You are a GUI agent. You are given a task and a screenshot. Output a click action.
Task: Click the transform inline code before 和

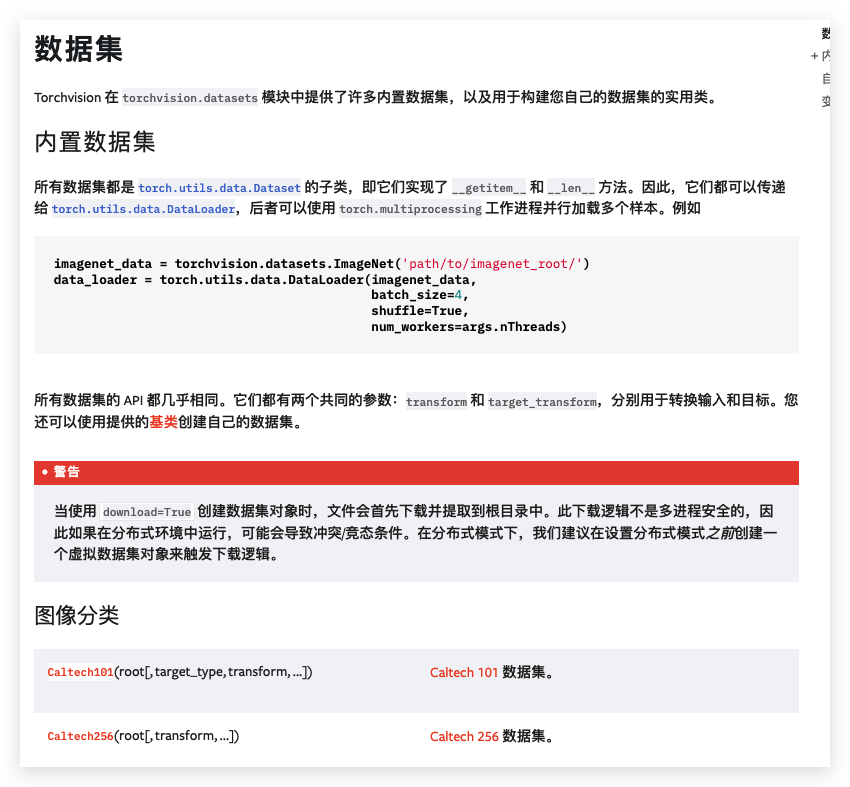point(436,401)
